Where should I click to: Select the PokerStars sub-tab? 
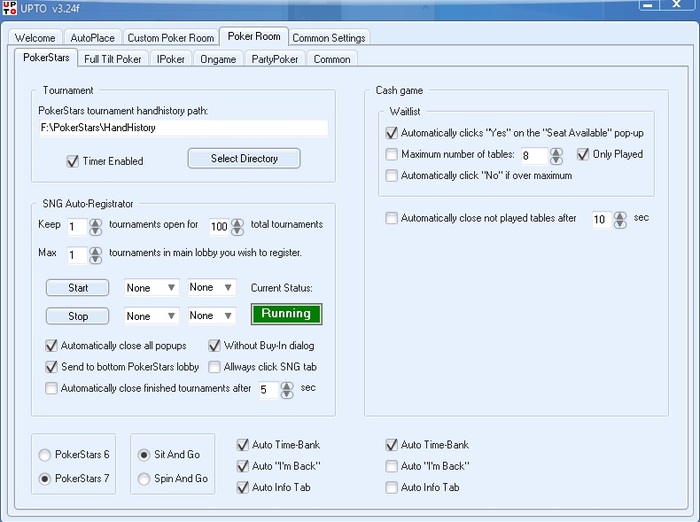point(46,58)
